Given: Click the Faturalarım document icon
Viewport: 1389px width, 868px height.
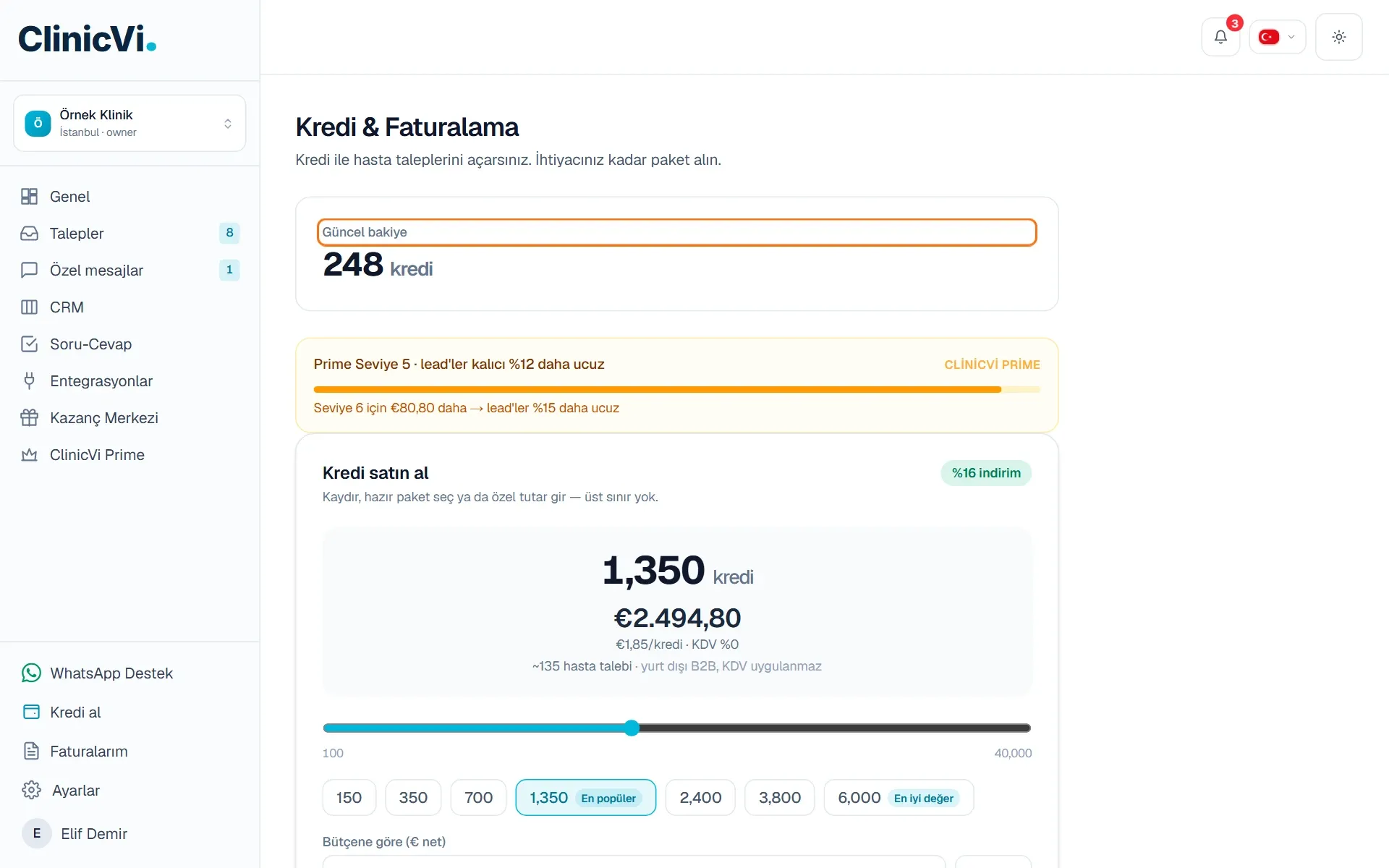Looking at the screenshot, I should point(31,752).
